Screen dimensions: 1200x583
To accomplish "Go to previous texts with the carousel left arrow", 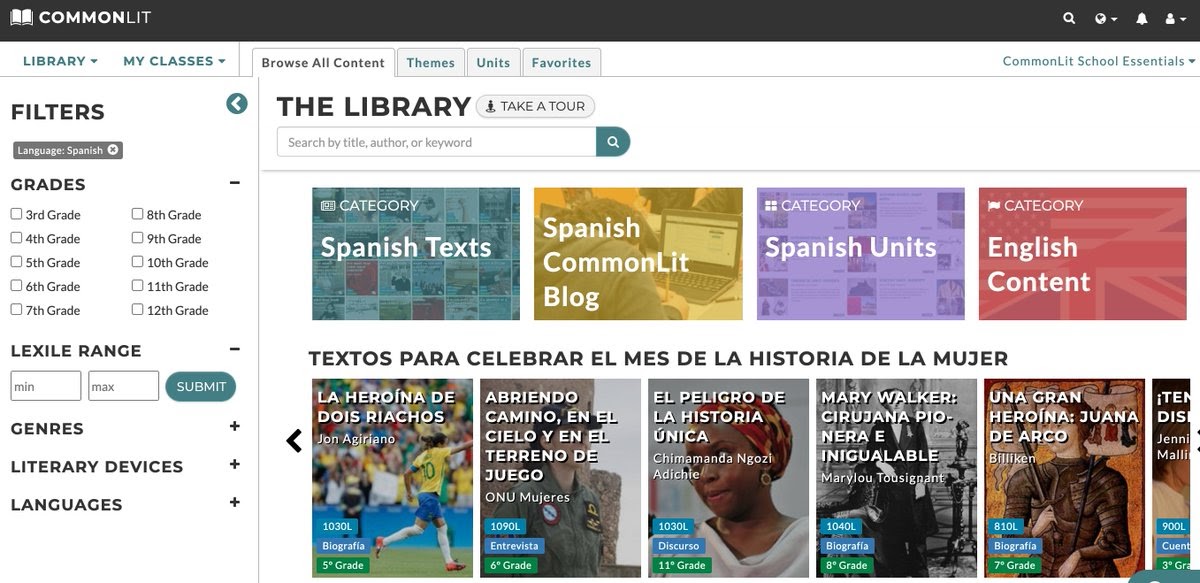I will click(x=294, y=440).
